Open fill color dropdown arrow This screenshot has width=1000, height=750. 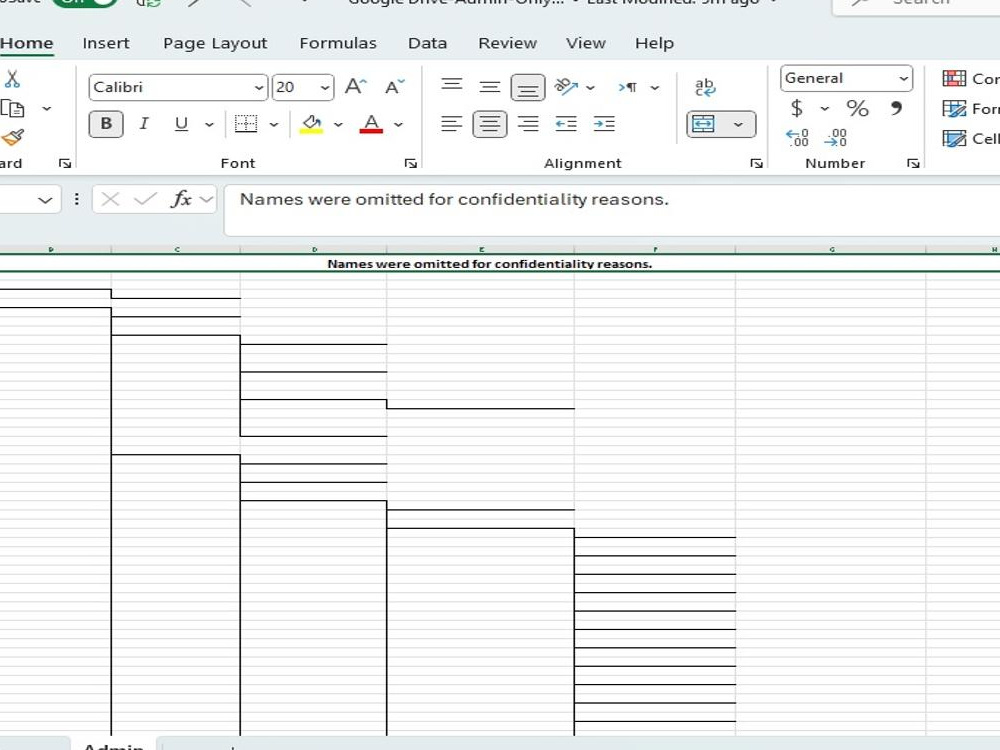(x=338, y=124)
